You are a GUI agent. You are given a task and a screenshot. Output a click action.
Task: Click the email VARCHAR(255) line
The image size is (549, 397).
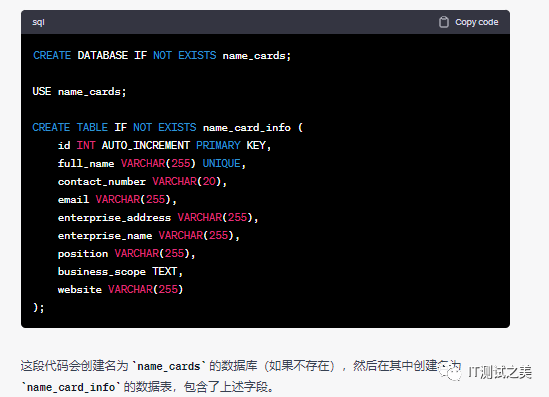coord(117,200)
